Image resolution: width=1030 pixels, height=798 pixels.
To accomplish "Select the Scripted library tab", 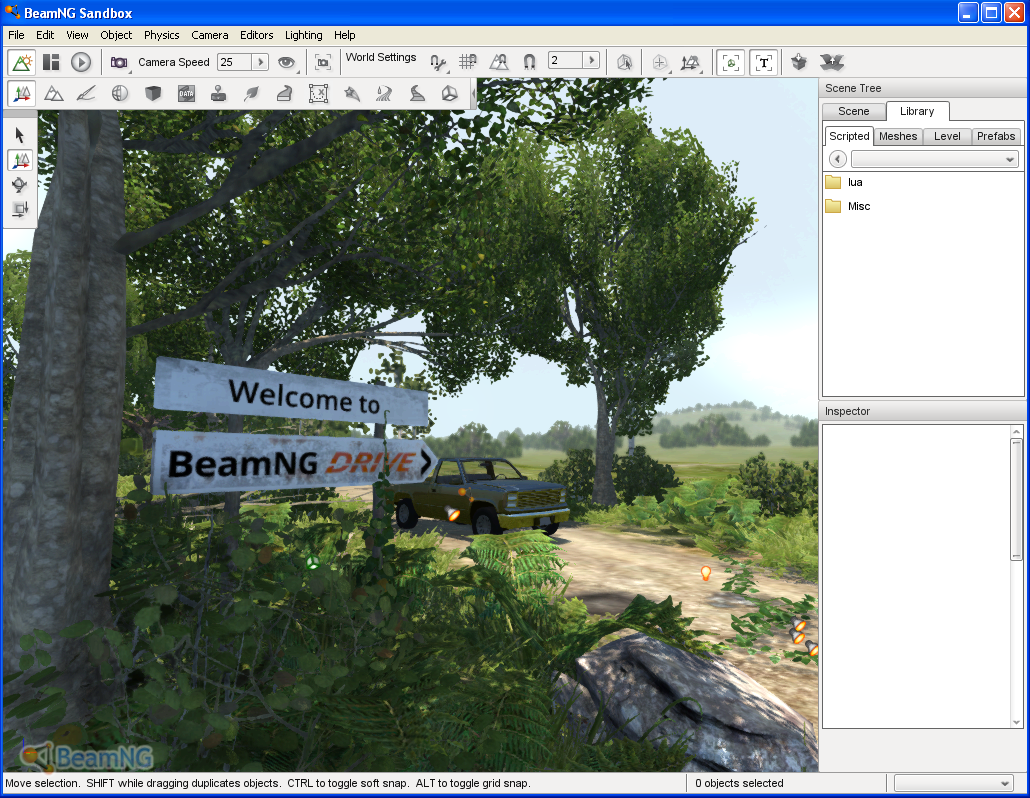I will click(x=849, y=136).
